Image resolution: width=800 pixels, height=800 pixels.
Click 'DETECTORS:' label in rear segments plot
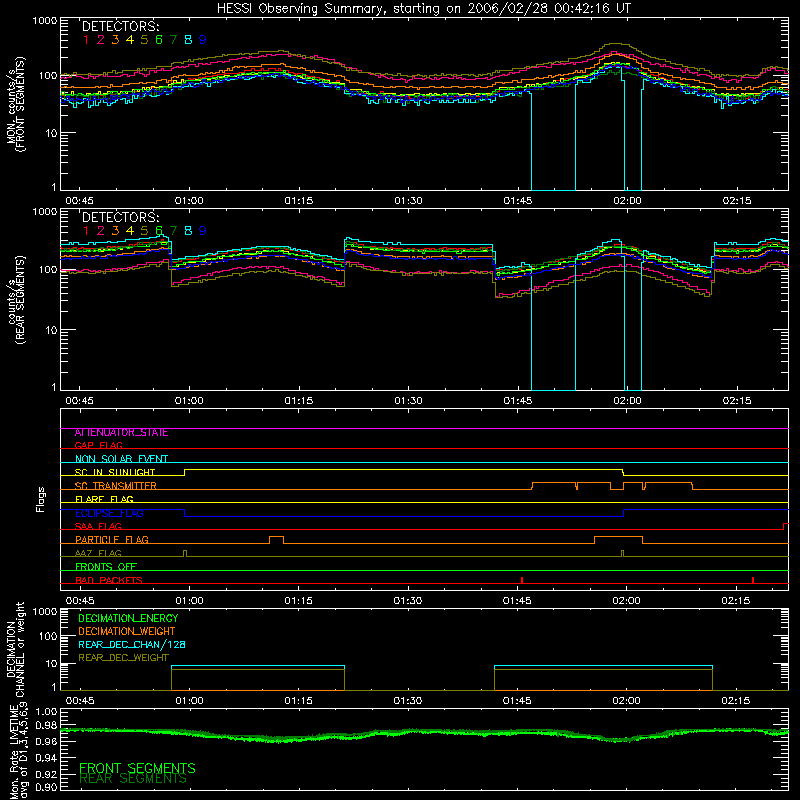coord(120,217)
